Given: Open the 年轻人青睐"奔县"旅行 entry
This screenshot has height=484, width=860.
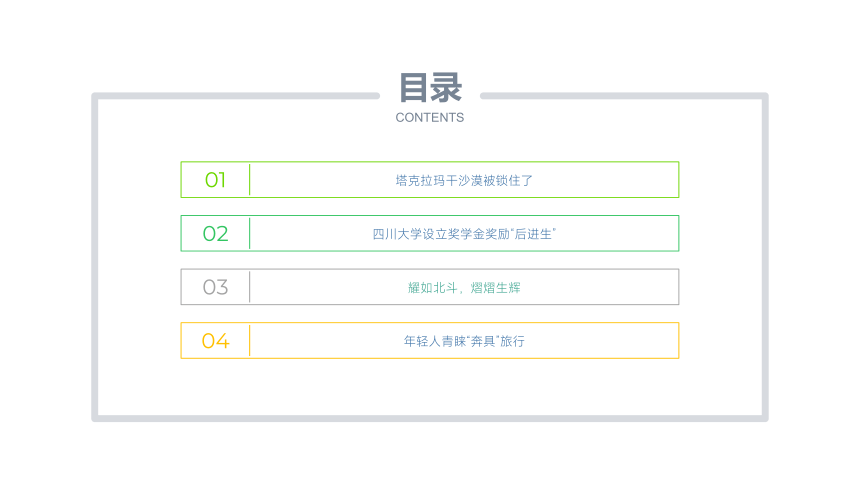Looking at the screenshot, I should 464,341.
